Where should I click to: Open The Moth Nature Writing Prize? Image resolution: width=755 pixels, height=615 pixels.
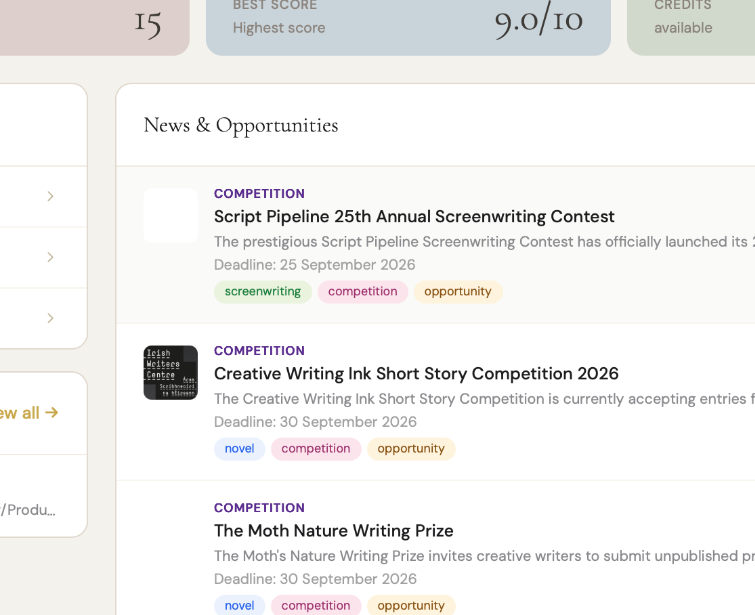pyautogui.click(x=334, y=531)
